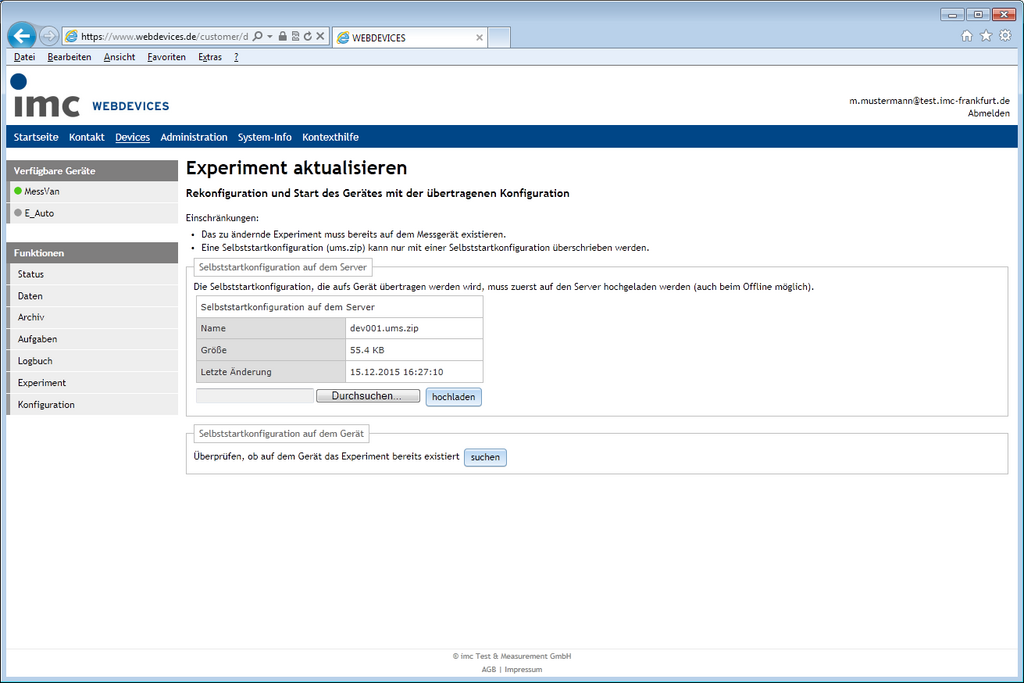Expand the address bar search dropdown arrow
Screen dimensions: 1024x683
[x=269, y=36]
